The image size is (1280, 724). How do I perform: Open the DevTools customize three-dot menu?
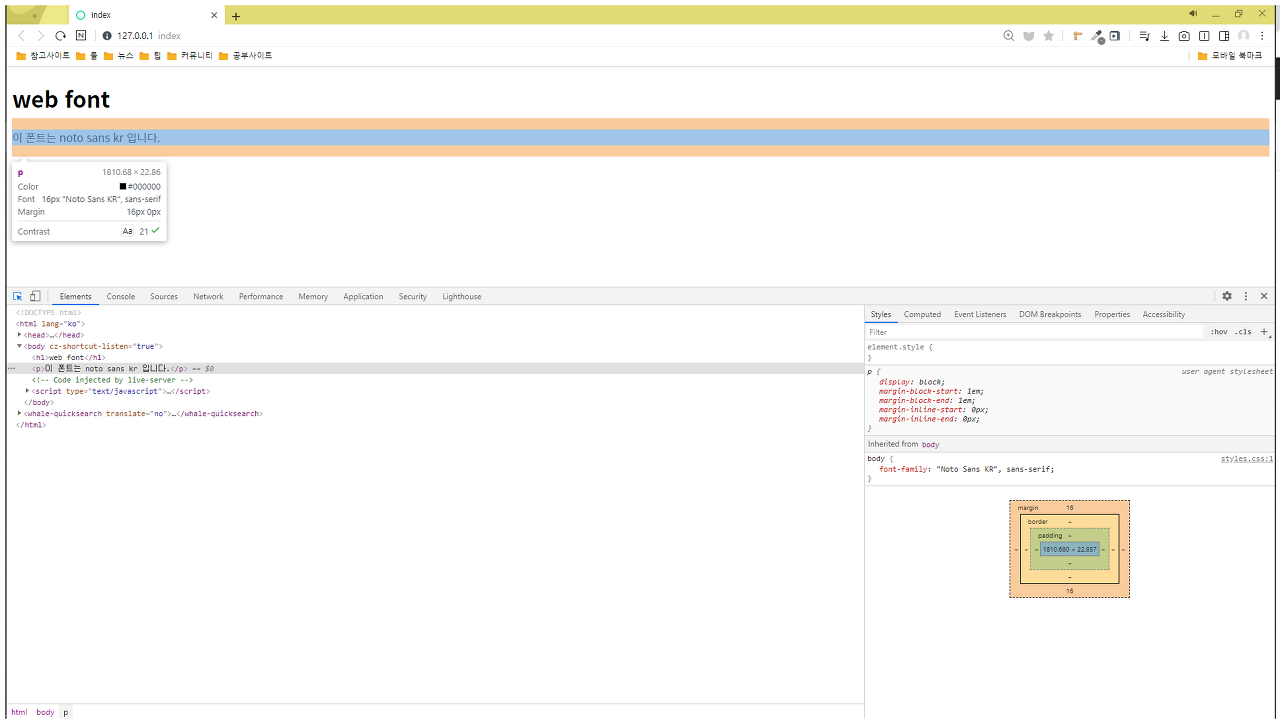1246,296
